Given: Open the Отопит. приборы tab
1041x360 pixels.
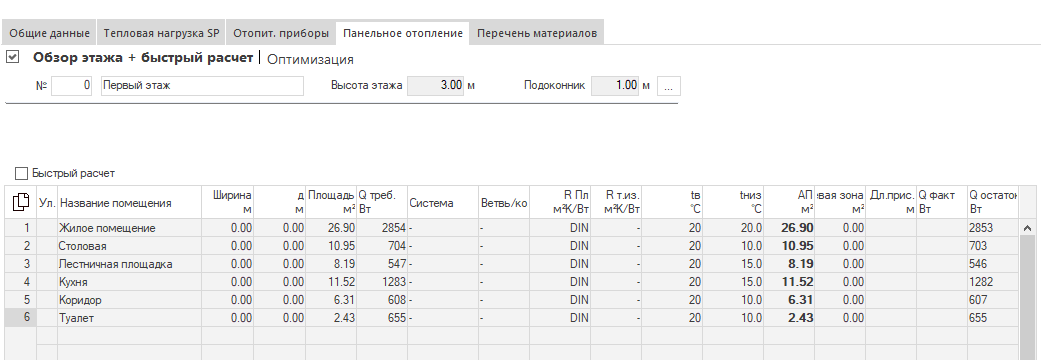Looking at the screenshot, I should tap(281, 33).
